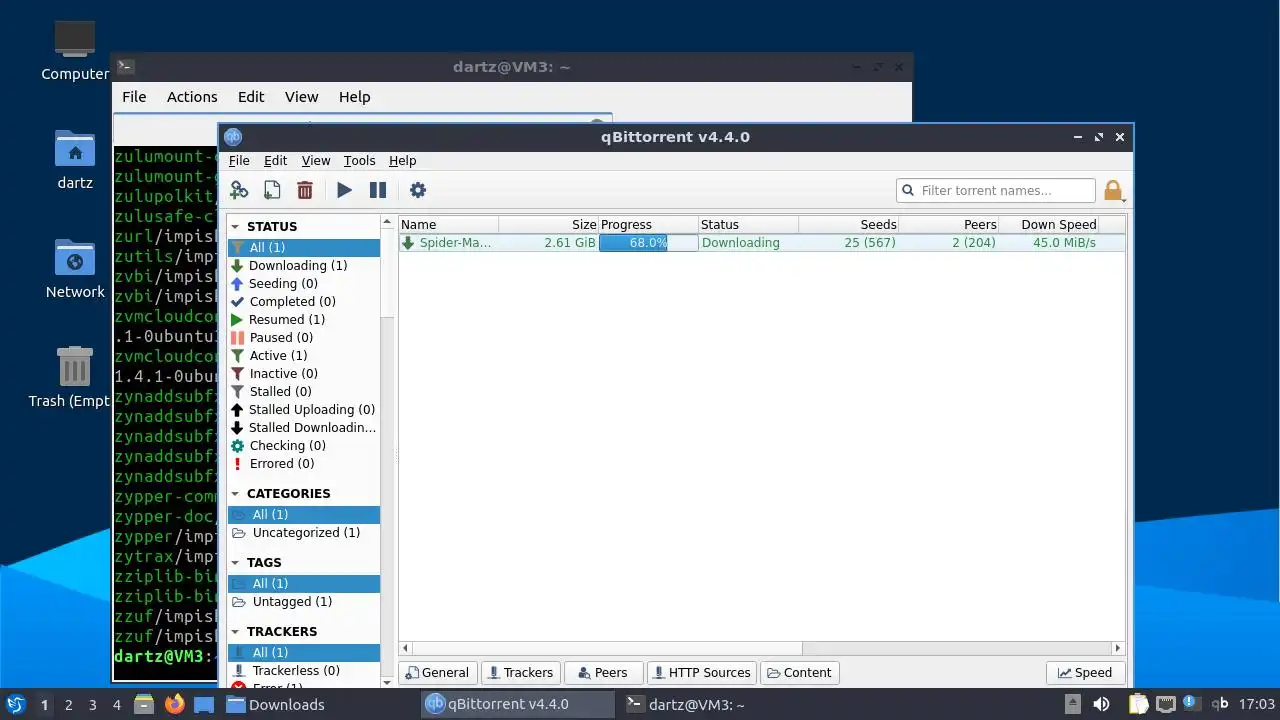Select the Active (1) status filter
The height and width of the screenshot is (720, 1280).
tap(304, 355)
